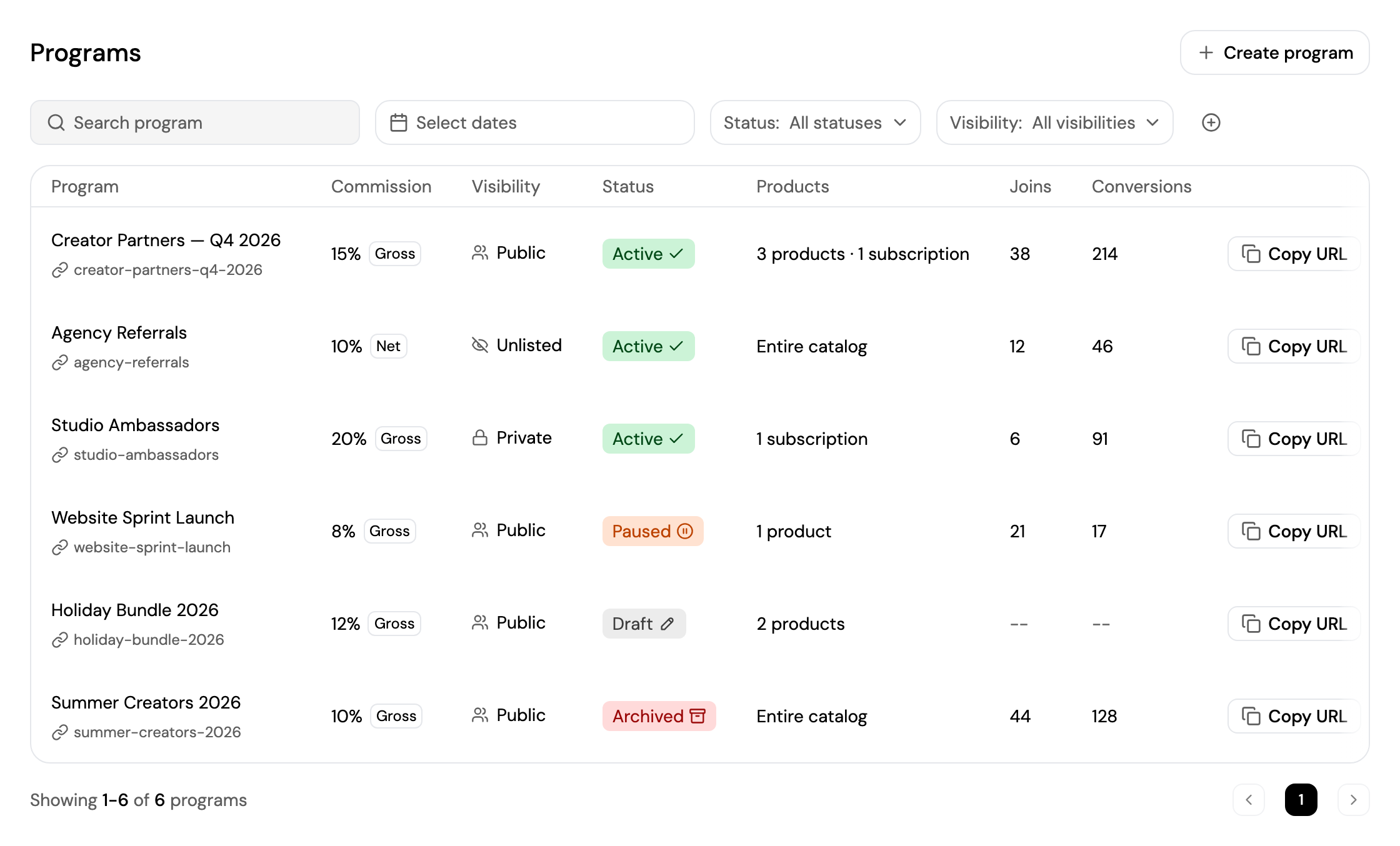This screenshot has height=846, width=1400.
Task: Click link icon beside creator-partners-q4-2026 slug
Action: [59, 270]
